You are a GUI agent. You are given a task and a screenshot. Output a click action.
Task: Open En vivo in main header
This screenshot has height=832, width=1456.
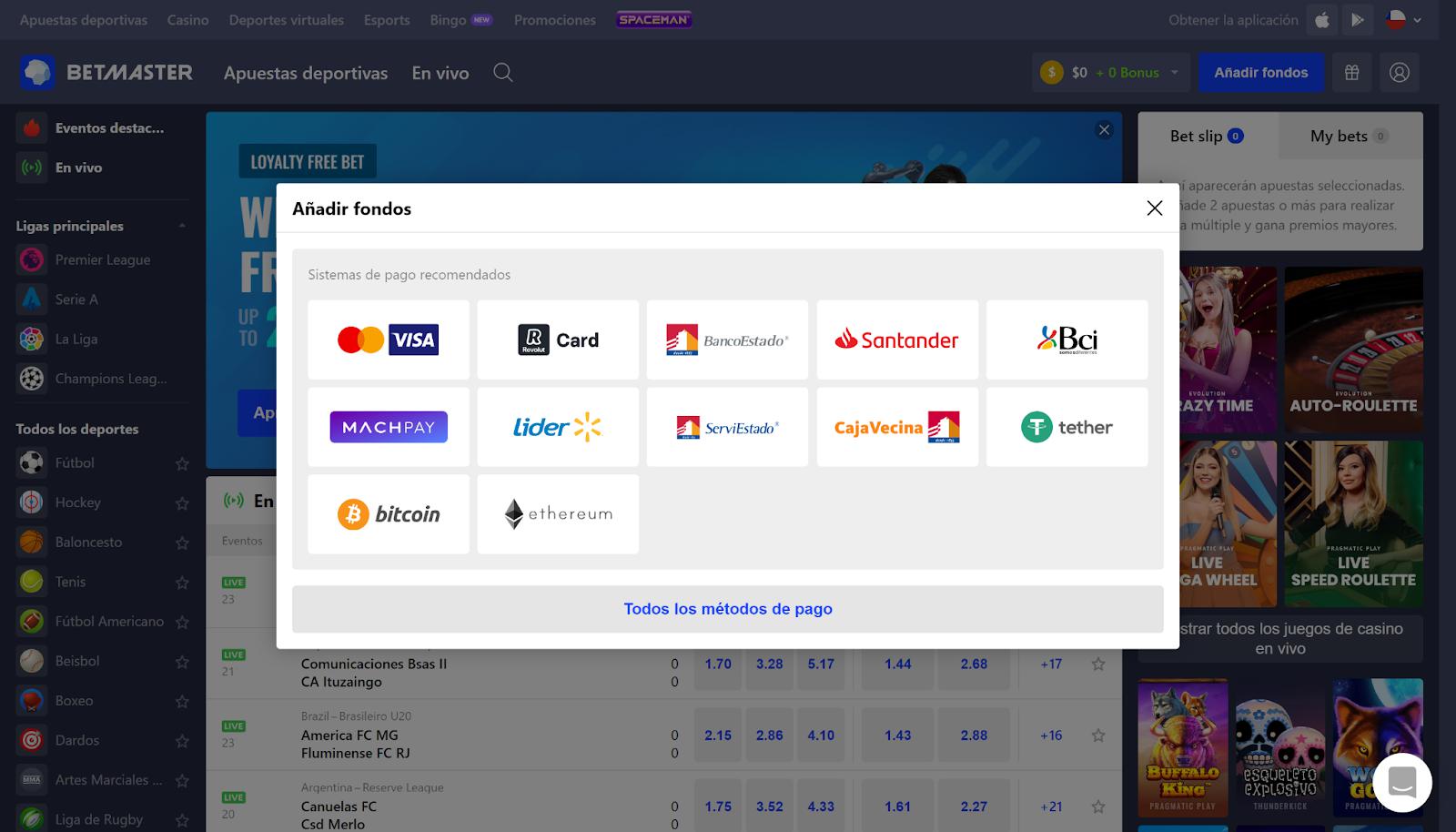(440, 73)
